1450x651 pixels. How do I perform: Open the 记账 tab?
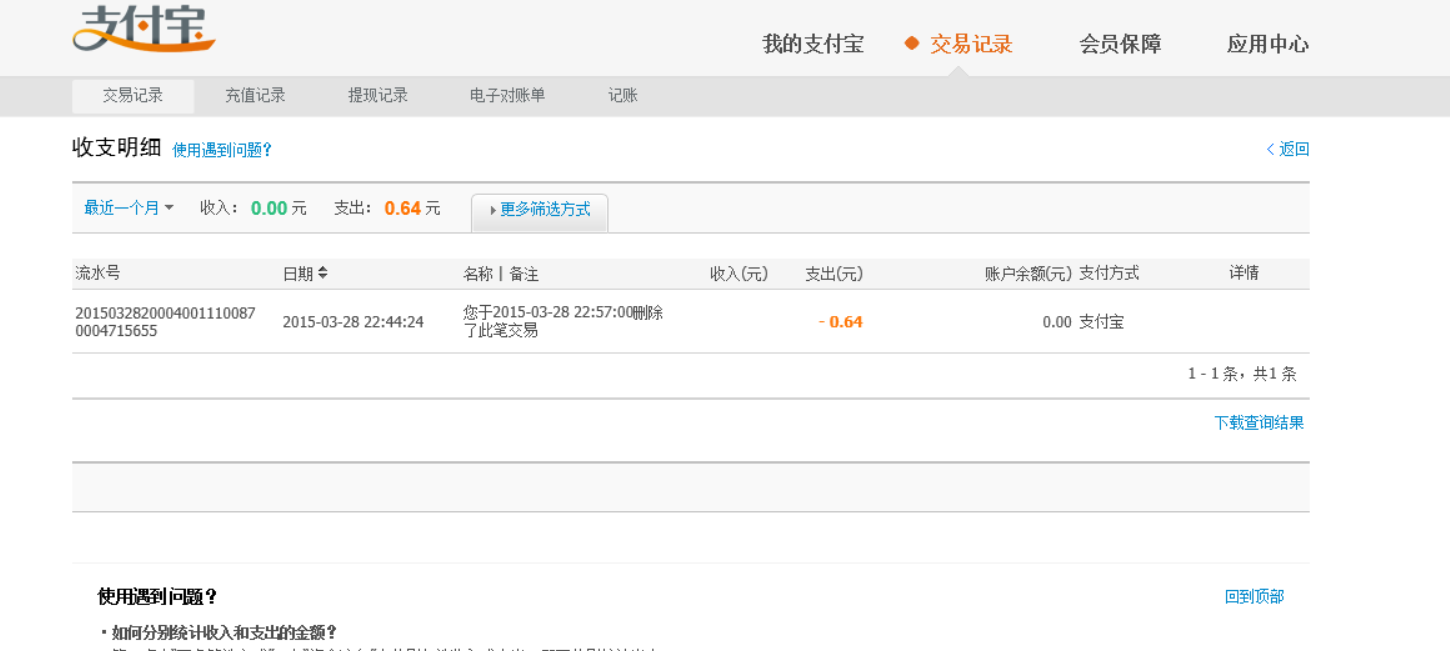pos(622,95)
